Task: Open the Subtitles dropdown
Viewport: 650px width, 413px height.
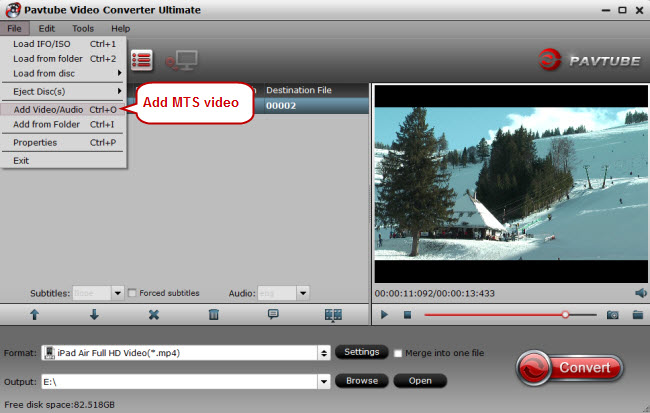Action: pyautogui.click(x=118, y=293)
